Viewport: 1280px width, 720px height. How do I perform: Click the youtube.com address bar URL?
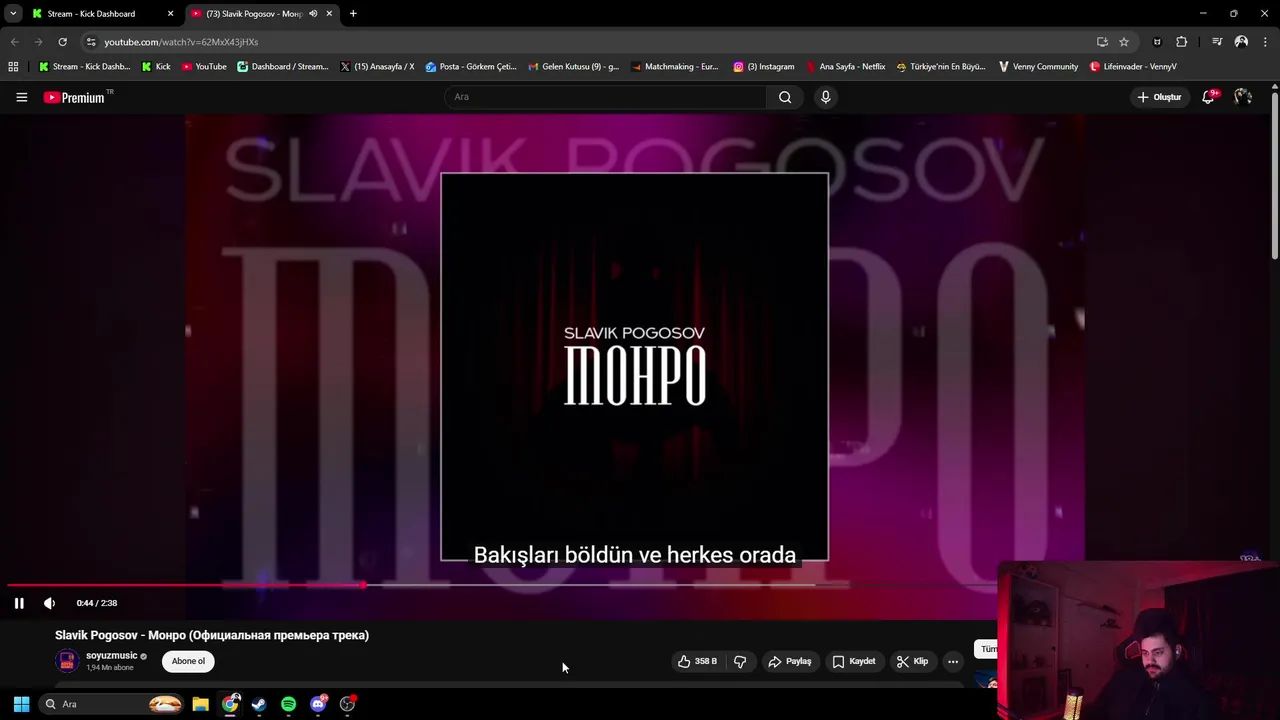(181, 42)
